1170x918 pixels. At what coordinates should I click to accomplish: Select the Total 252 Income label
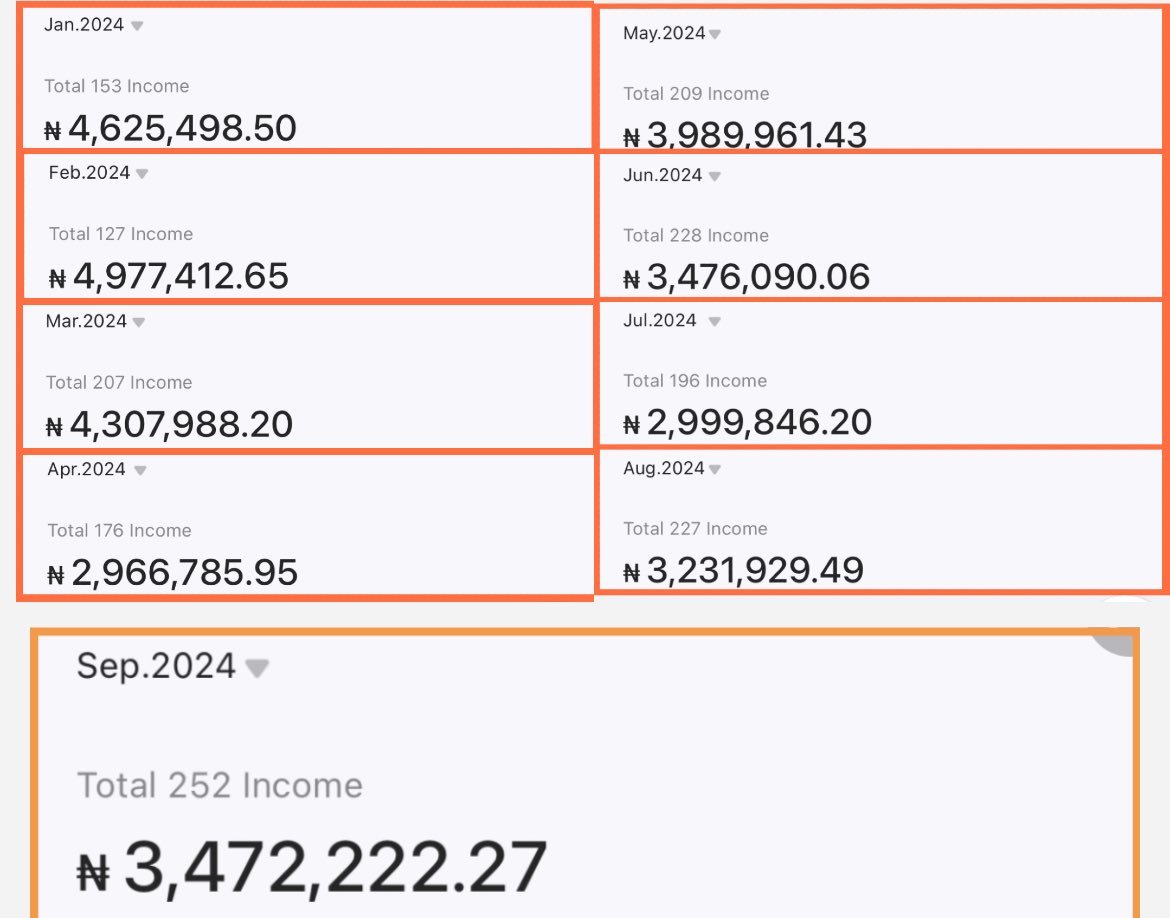click(x=220, y=785)
